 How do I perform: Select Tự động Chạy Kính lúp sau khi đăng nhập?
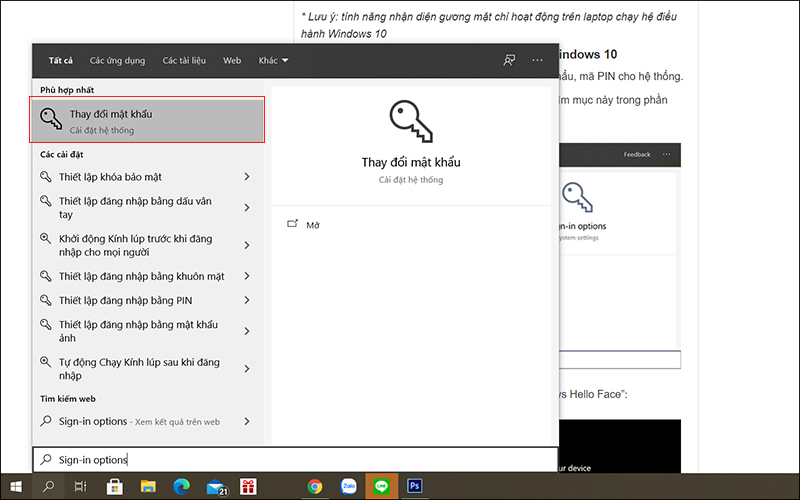pyautogui.click(x=139, y=369)
